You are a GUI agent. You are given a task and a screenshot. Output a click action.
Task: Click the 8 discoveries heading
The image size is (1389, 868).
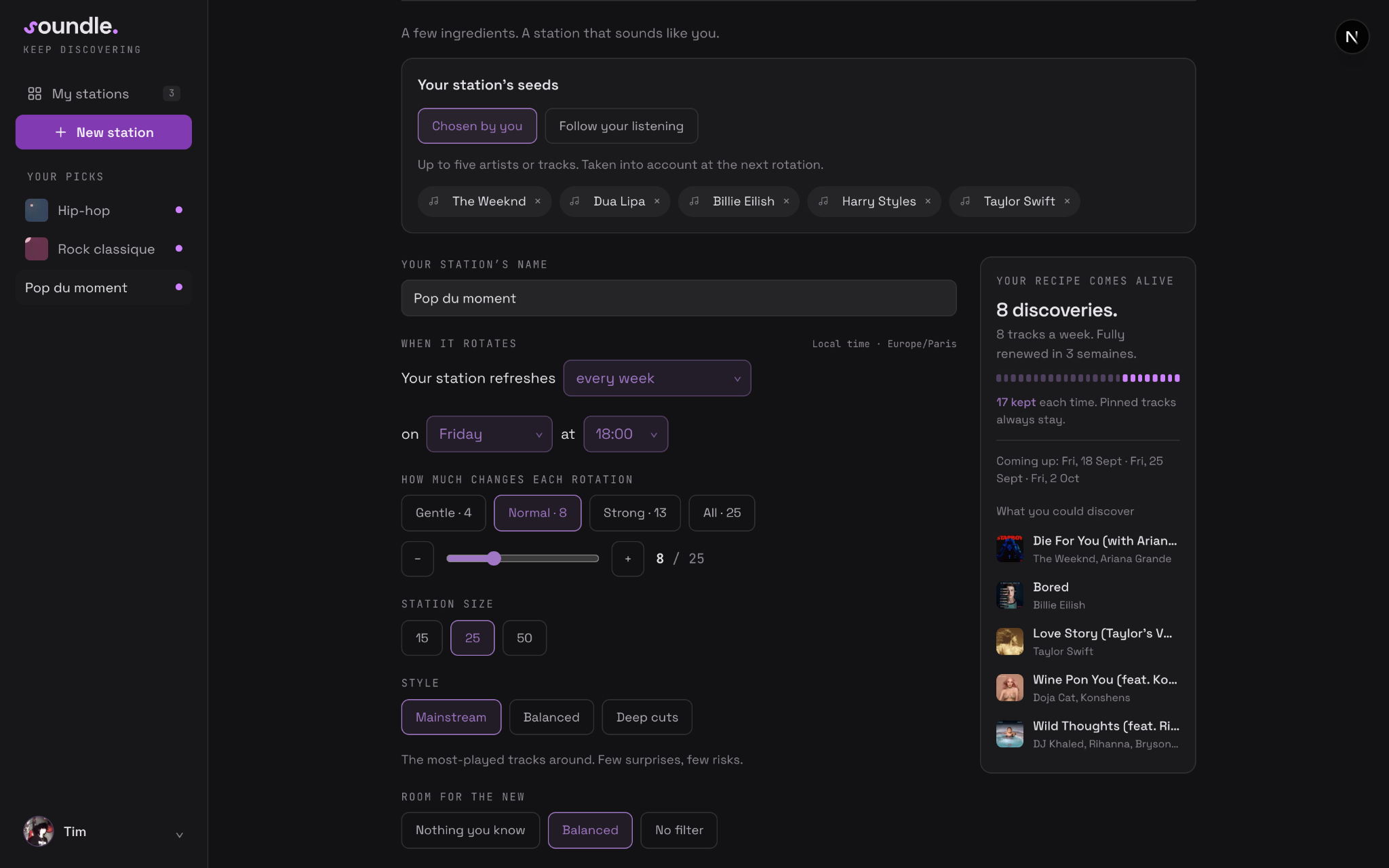coord(1057,310)
